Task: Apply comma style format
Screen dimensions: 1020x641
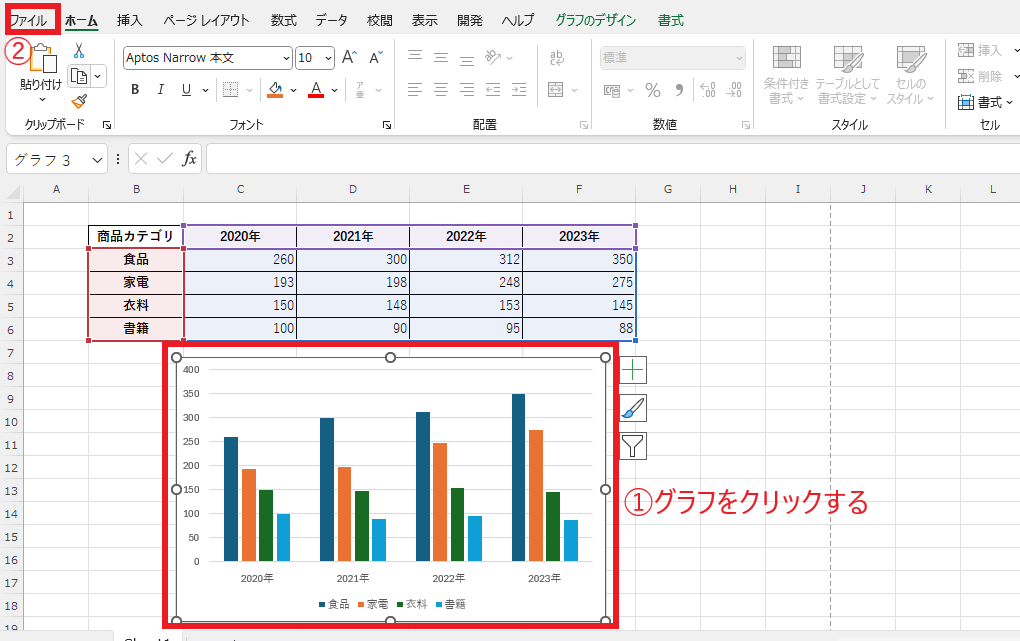Action: point(679,90)
